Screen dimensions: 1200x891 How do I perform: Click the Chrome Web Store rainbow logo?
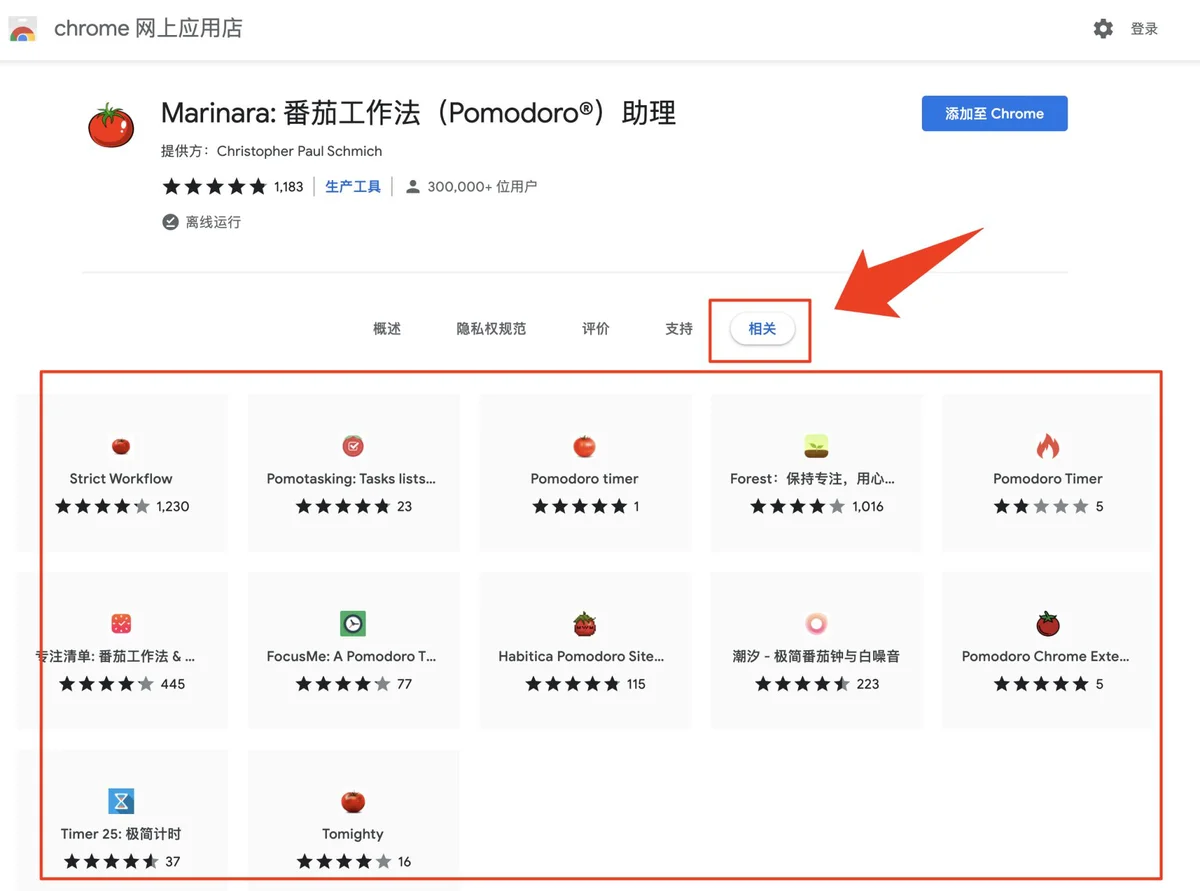tap(23, 29)
